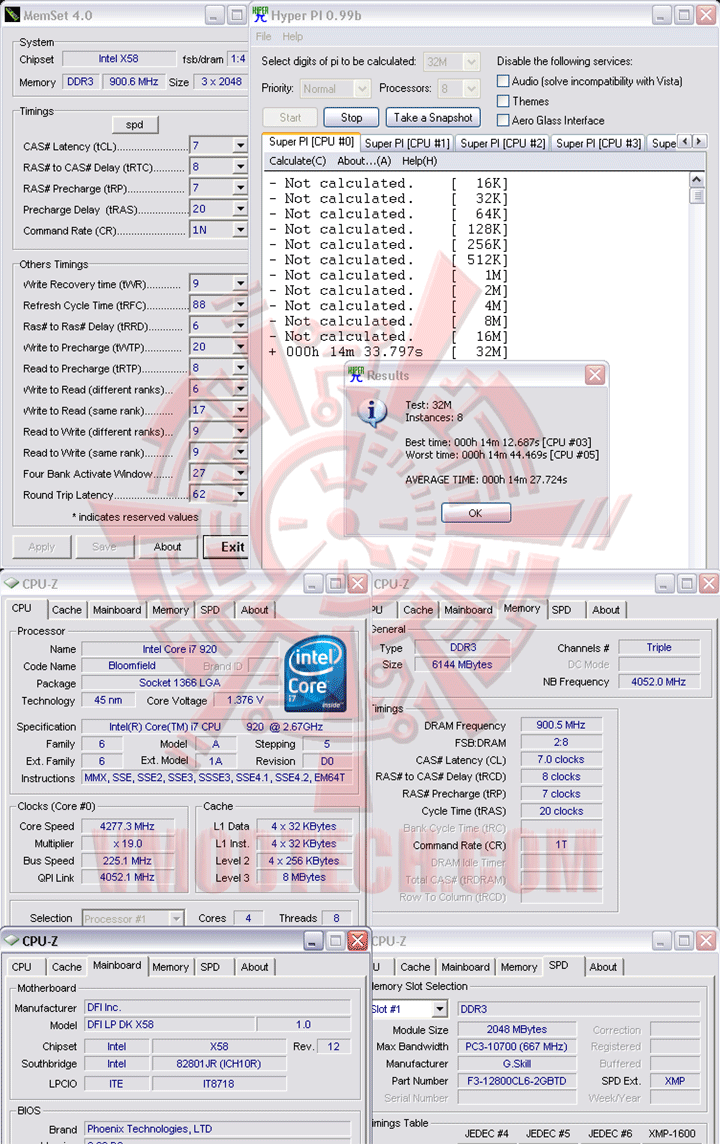Click the Intel X58 chipset field
The height and width of the screenshot is (1144, 720).
(x=119, y=59)
